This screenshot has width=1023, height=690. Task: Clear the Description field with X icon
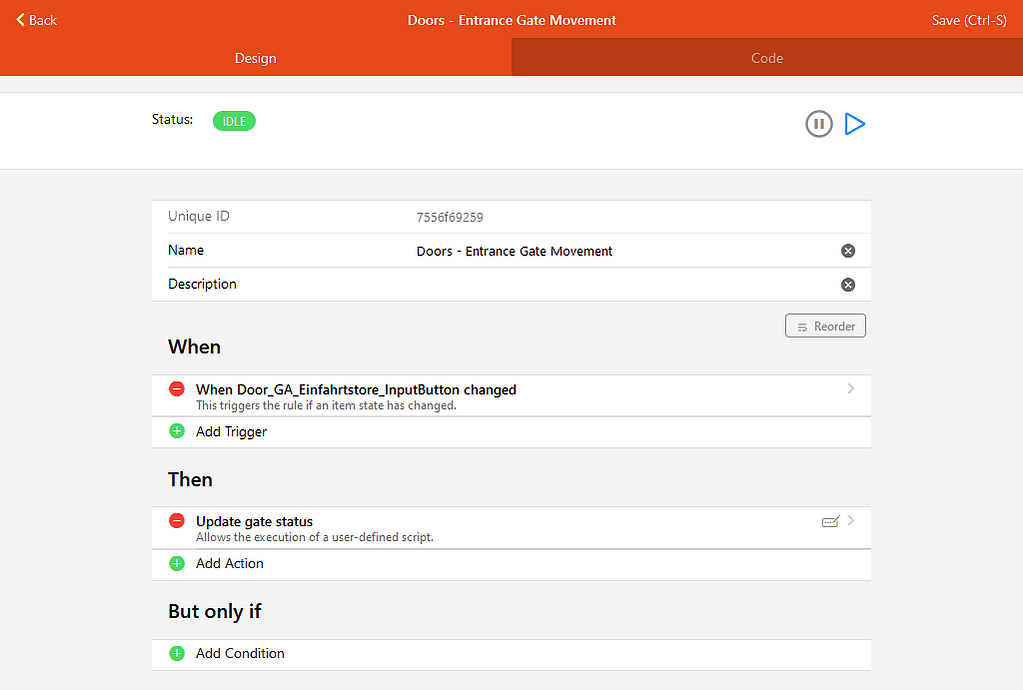click(x=847, y=285)
